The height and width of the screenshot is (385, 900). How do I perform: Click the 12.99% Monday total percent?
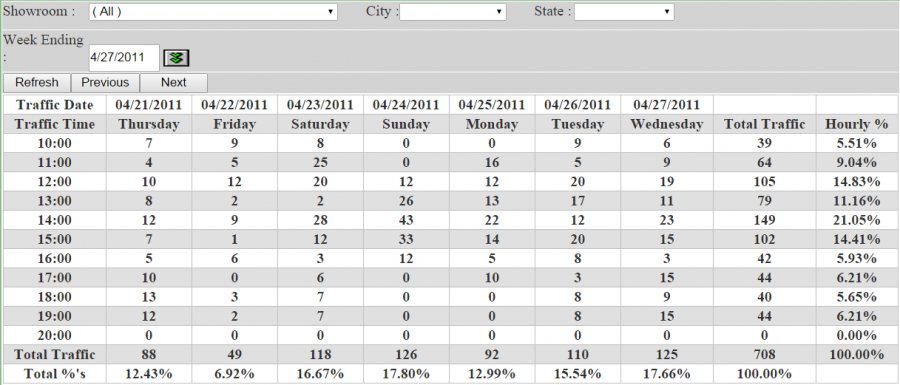[492, 374]
